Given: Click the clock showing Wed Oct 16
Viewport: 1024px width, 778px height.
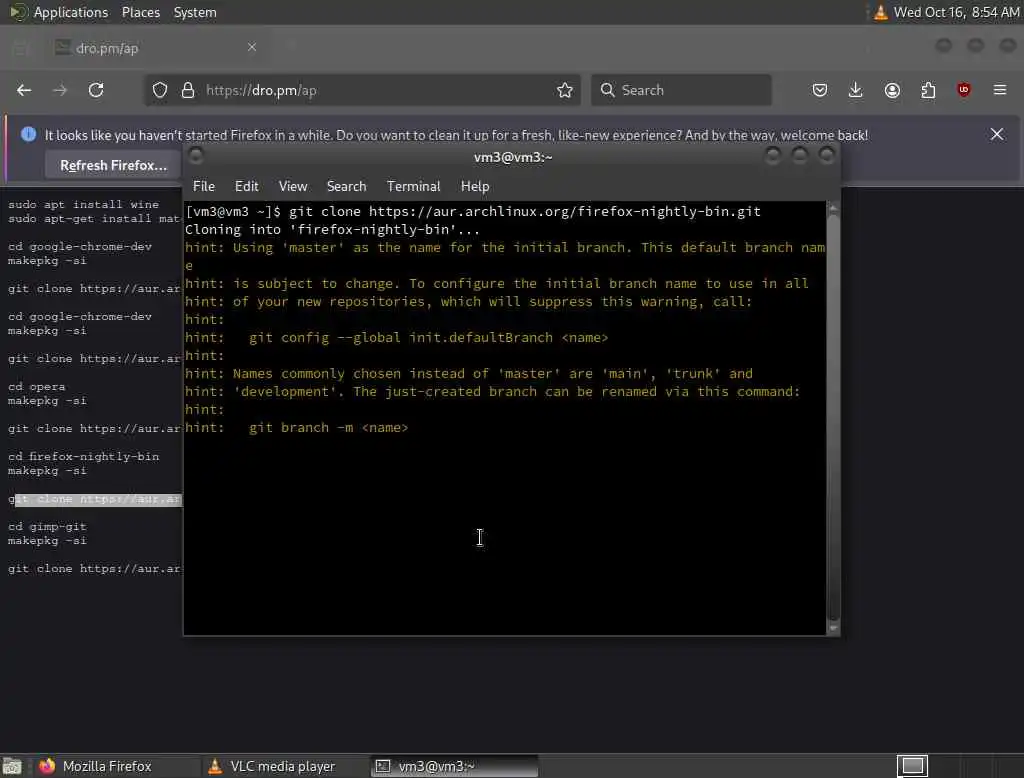Looking at the screenshot, I should click(x=956, y=12).
